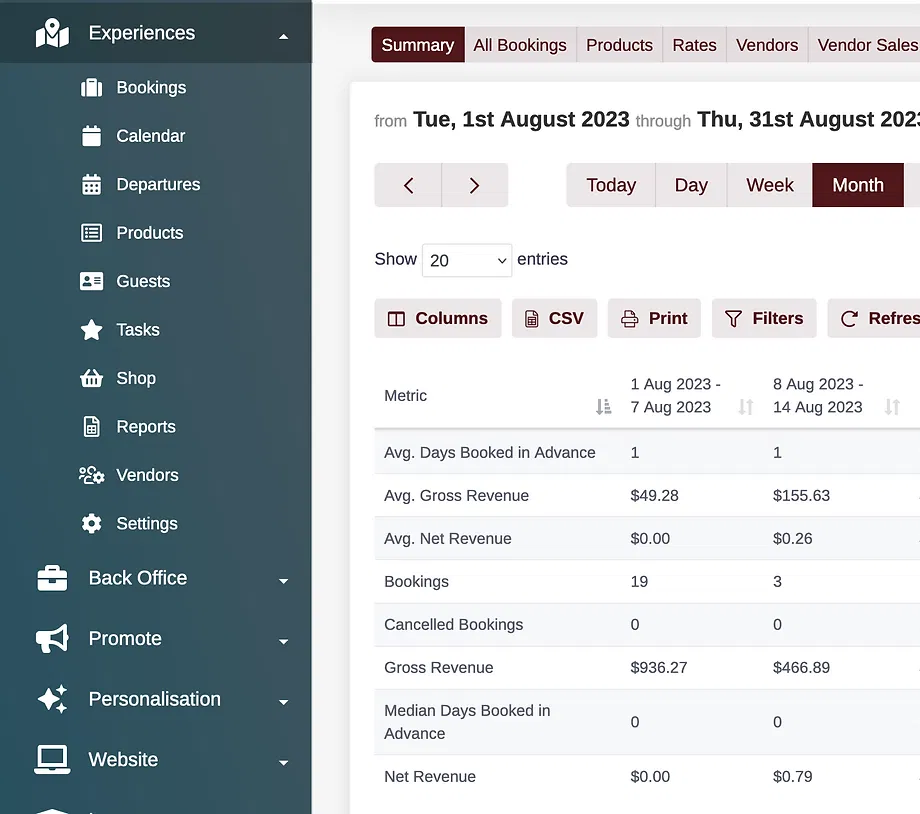
Task: Open Settings via the gear icon
Action: click(91, 524)
